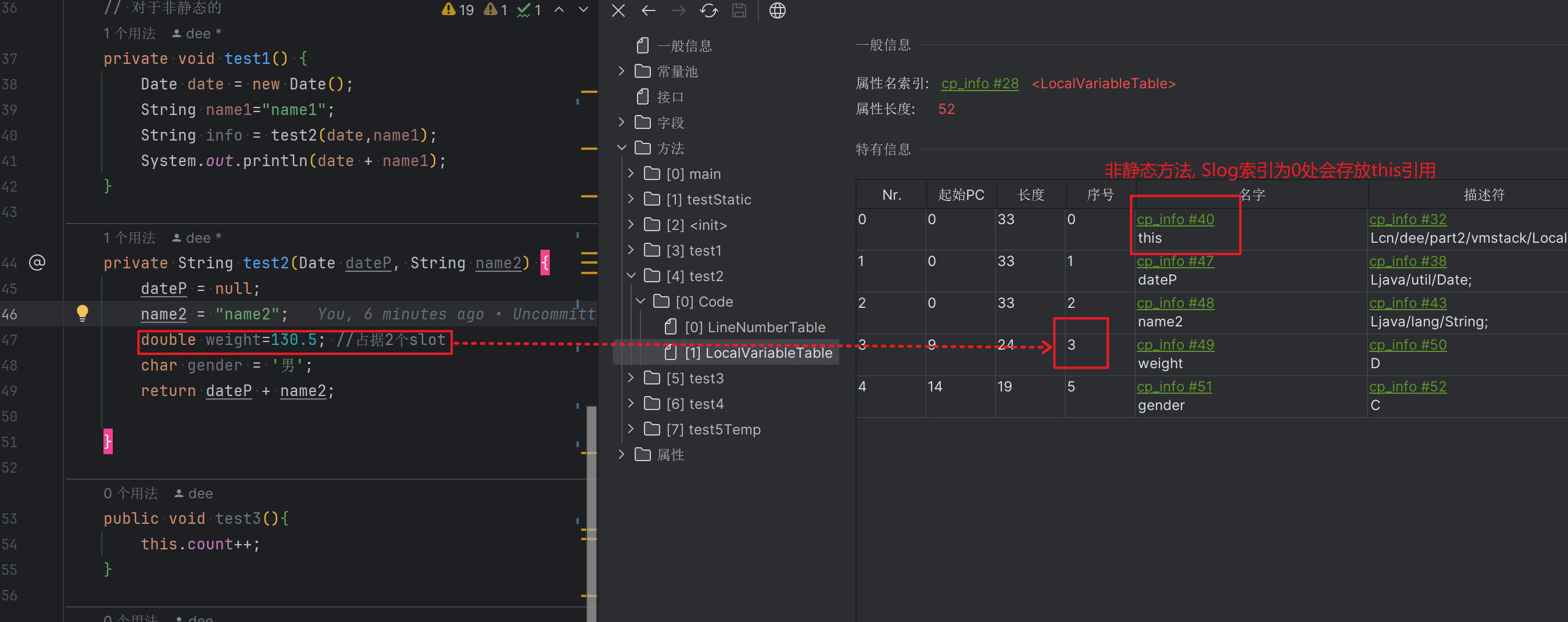1568x622 pixels.
Task: Collapse the 方法 folder node
Action: pyautogui.click(x=621, y=148)
